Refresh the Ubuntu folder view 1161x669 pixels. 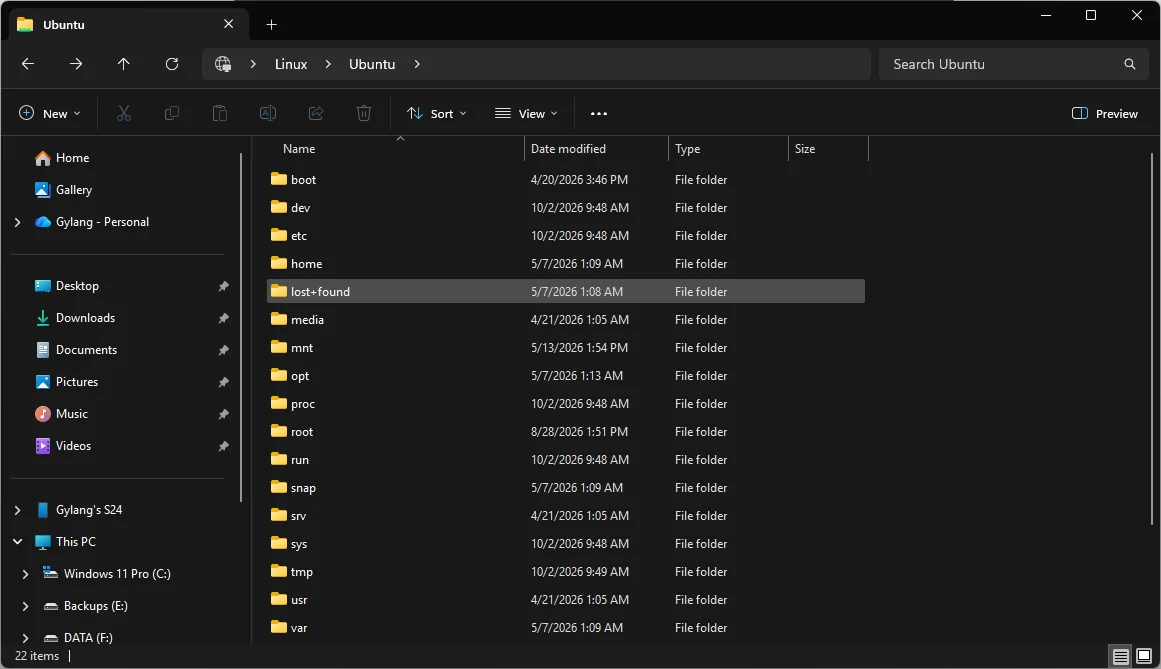[172, 64]
